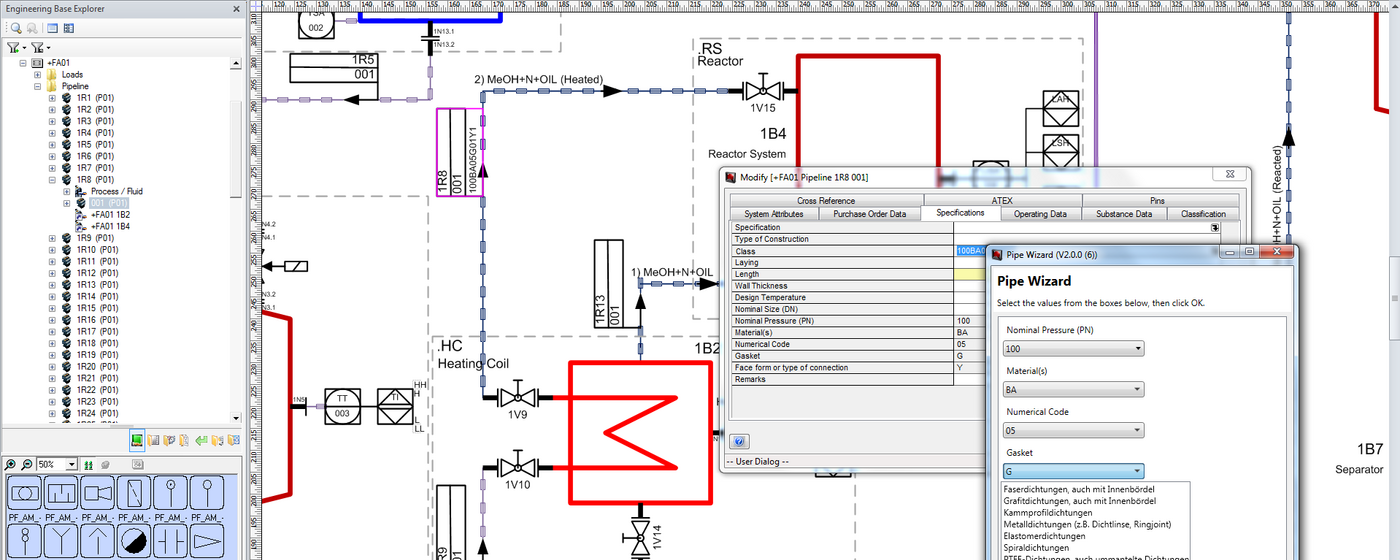Open the Nominal Pressure (PN) dropdown
Image resolution: width=1400 pixels, height=560 pixels.
click(x=1138, y=349)
